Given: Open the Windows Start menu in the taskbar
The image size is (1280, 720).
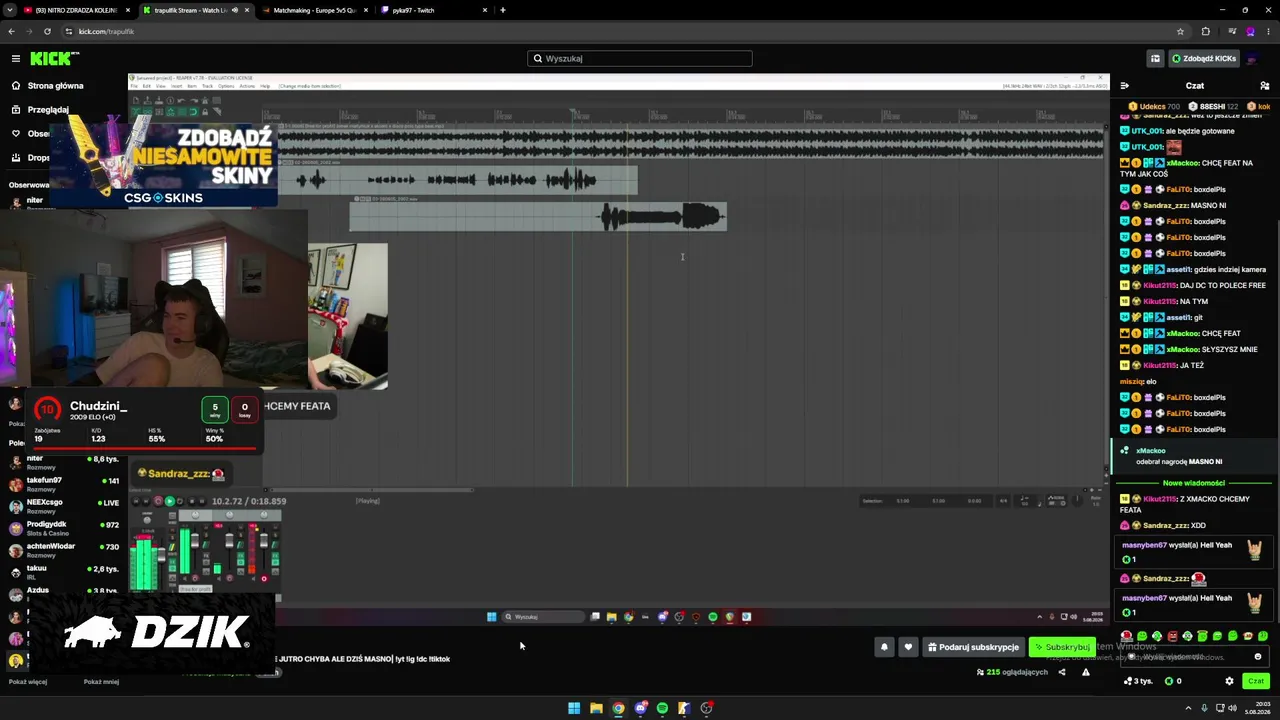Looking at the screenshot, I should (x=574, y=708).
